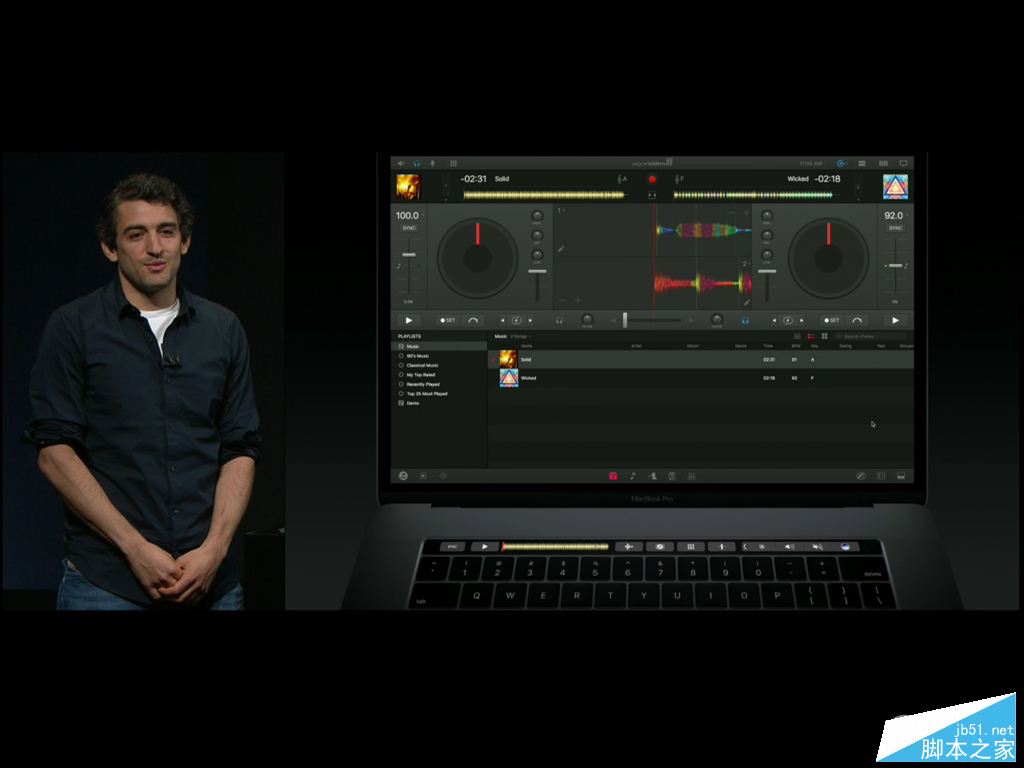The width and height of the screenshot is (1024, 768).
Task: Select the My Top Rated playlist
Action: coord(439,375)
